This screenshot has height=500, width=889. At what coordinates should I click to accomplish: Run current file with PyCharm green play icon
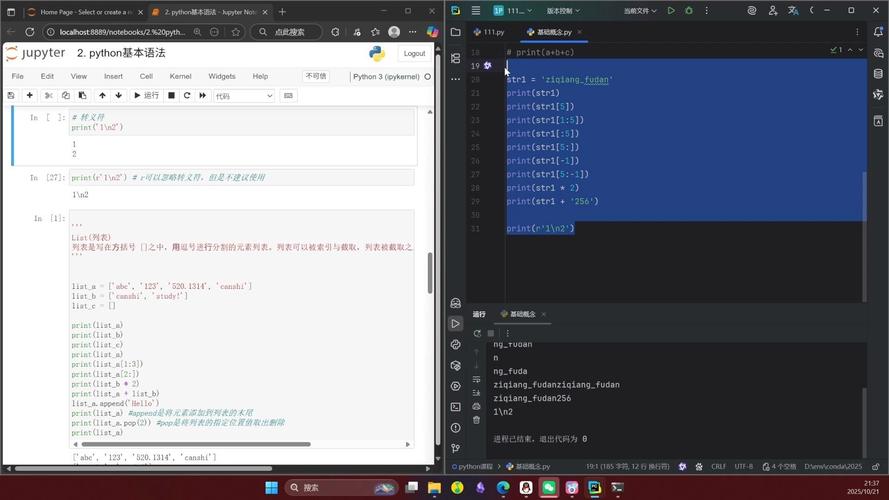(671, 10)
